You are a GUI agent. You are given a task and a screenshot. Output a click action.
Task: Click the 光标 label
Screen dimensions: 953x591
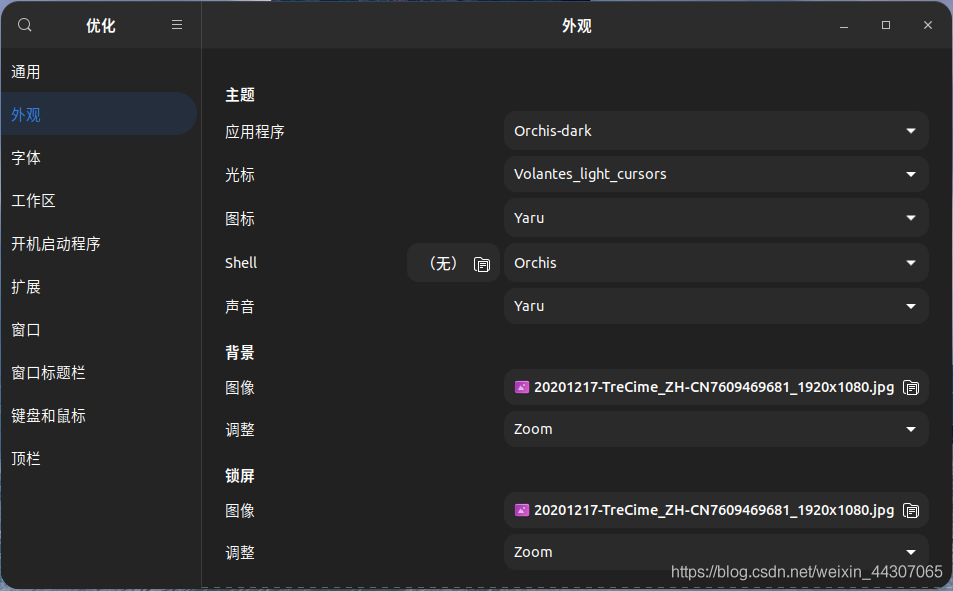pyautogui.click(x=239, y=175)
